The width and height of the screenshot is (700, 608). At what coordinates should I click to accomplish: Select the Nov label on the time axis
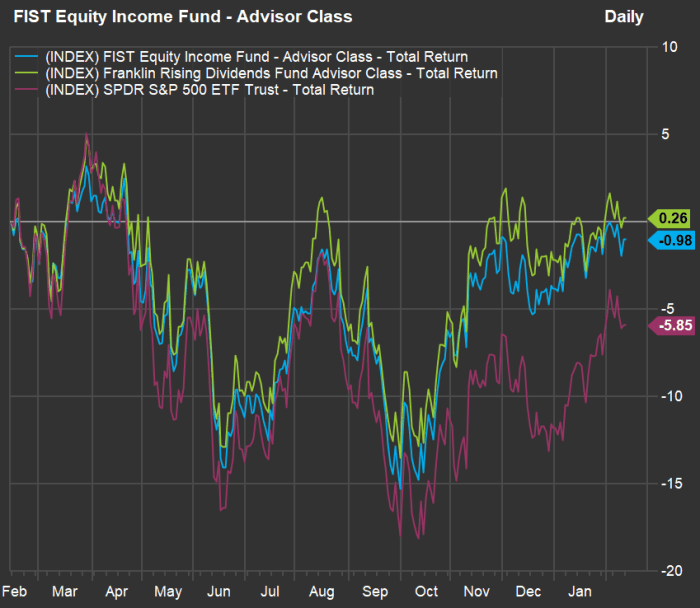479,591
